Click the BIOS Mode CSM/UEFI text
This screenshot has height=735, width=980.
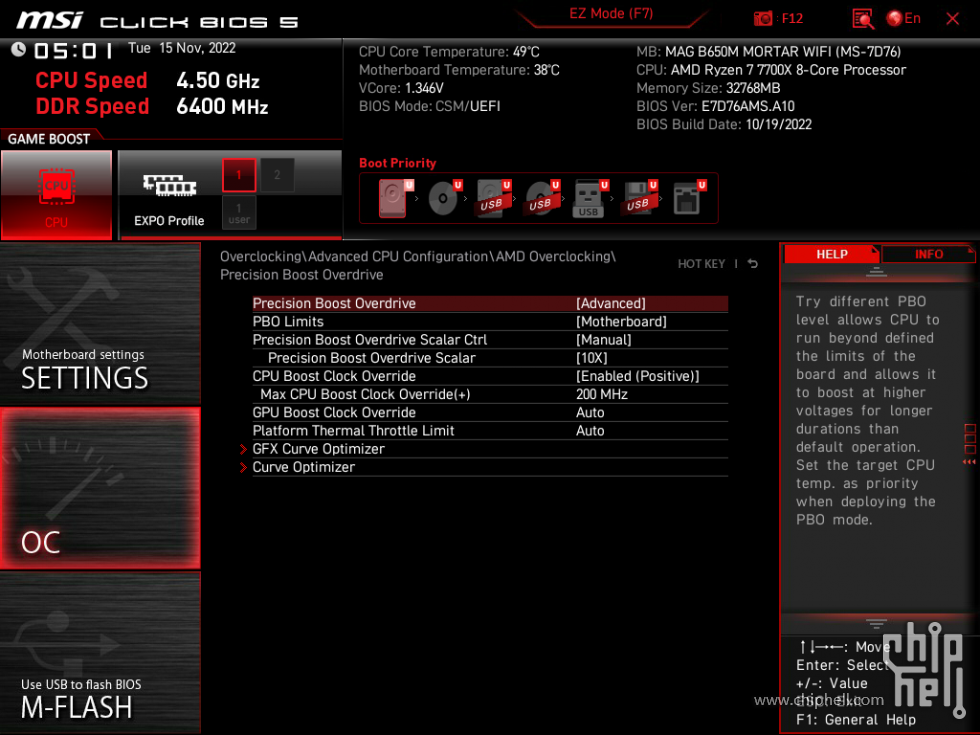(429, 106)
